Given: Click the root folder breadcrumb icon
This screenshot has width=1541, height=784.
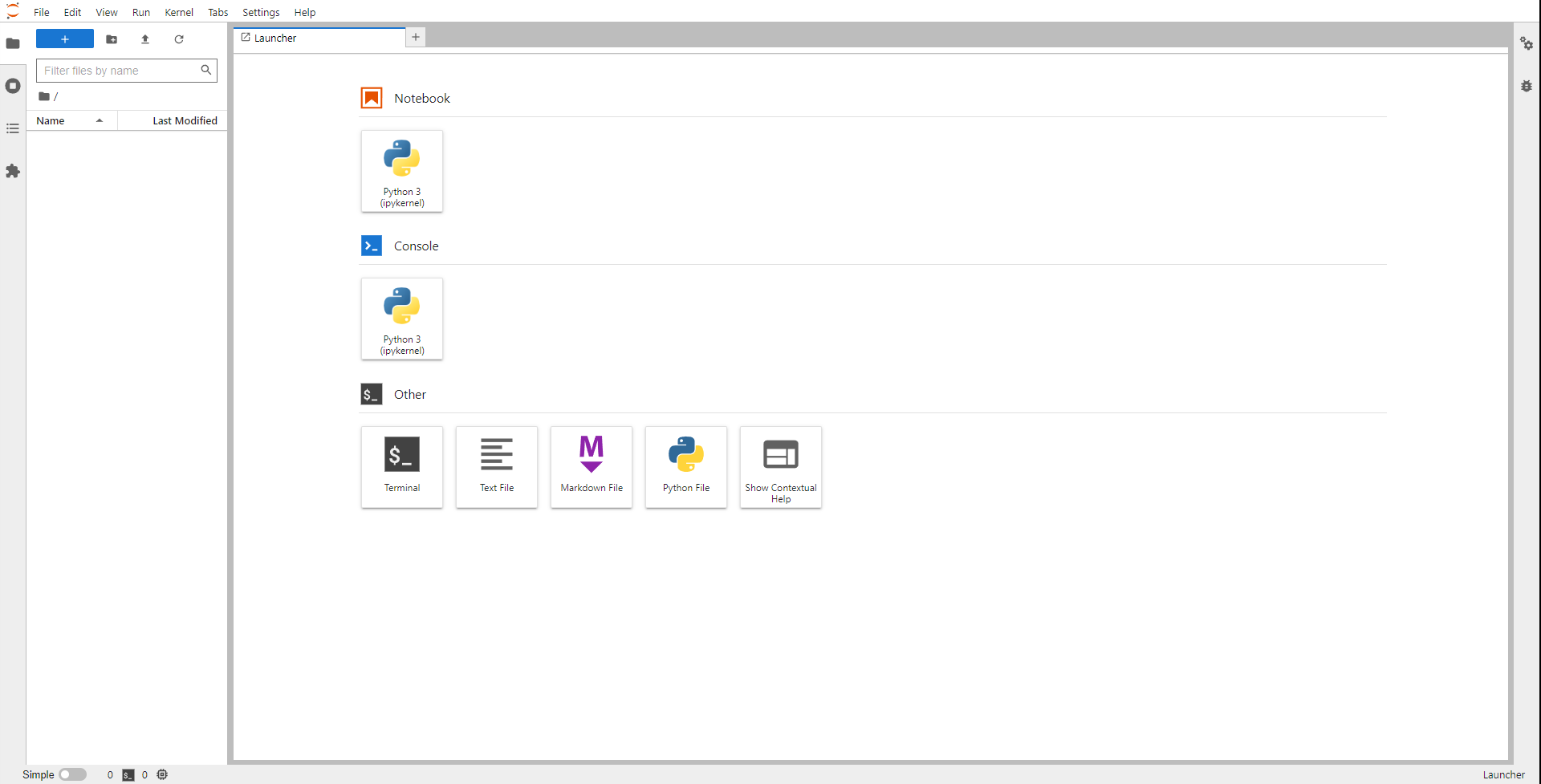Looking at the screenshot, I should 44,96.
